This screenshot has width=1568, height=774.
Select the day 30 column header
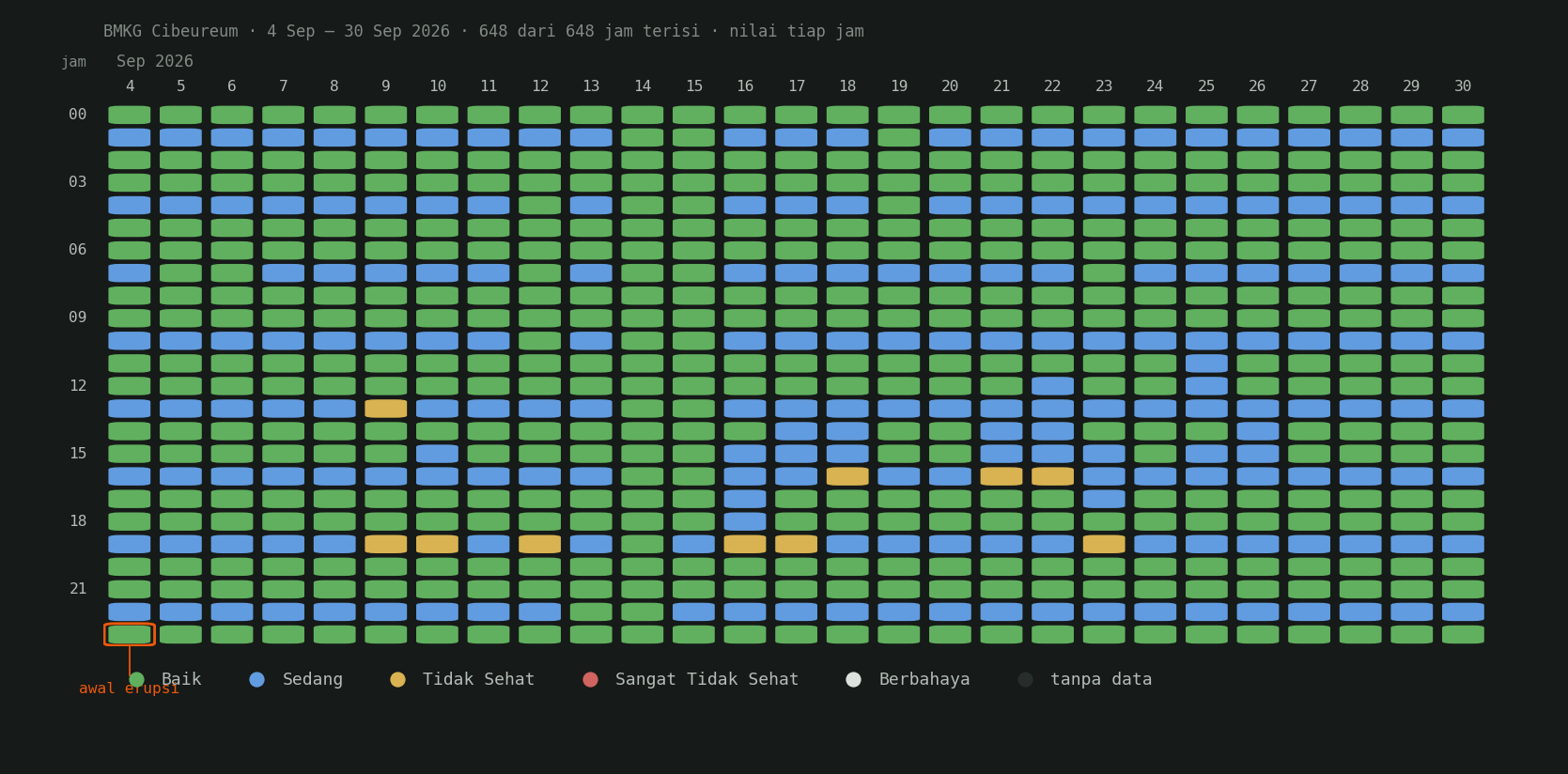pos(1463,86)
